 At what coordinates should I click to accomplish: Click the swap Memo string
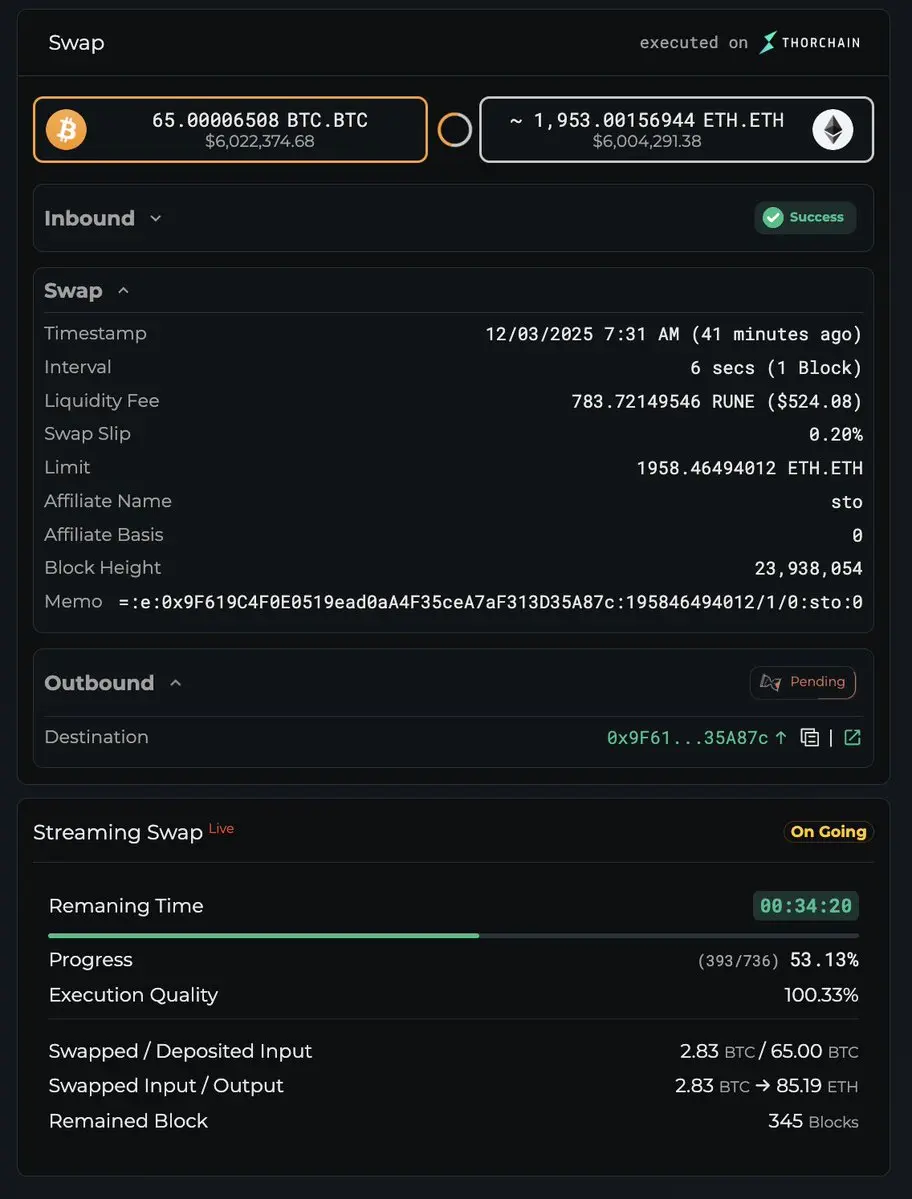point(490,602)
